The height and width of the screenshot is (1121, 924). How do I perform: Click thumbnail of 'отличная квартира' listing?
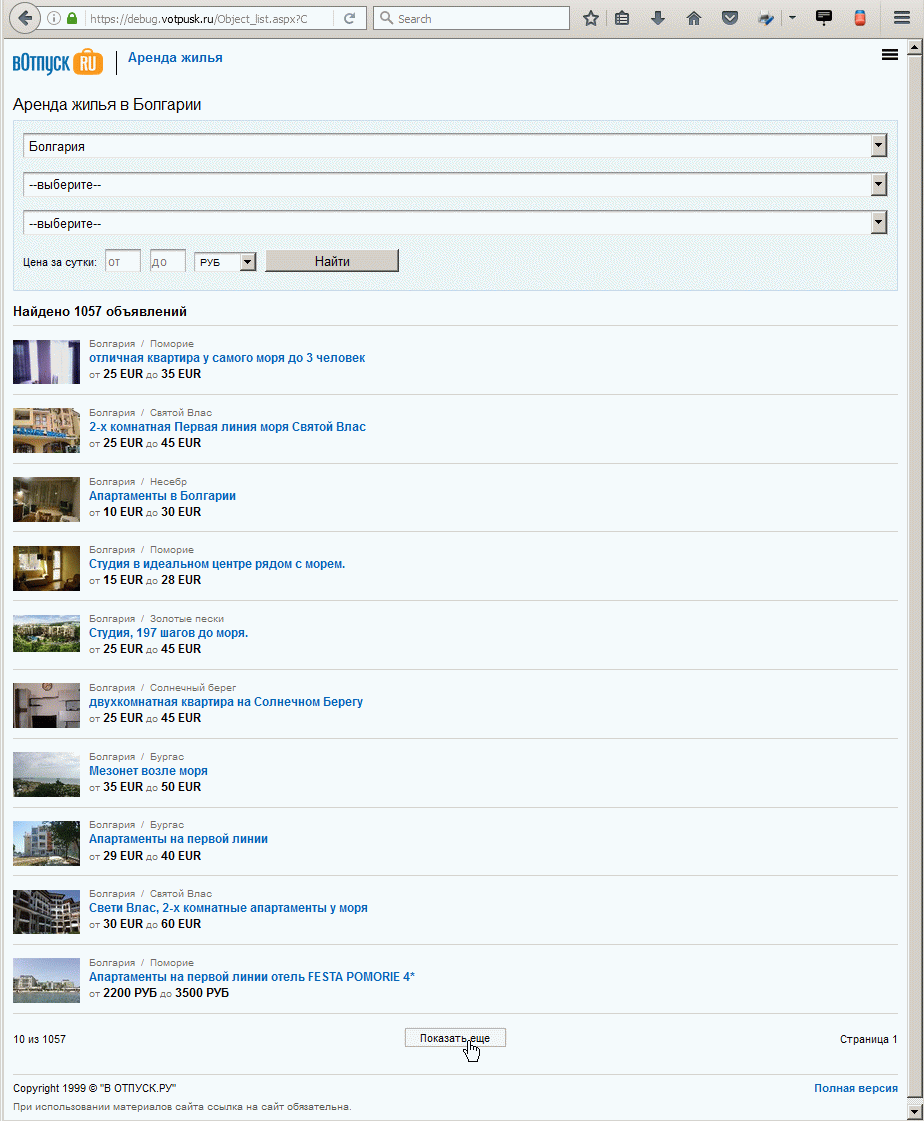click(46, 362)
